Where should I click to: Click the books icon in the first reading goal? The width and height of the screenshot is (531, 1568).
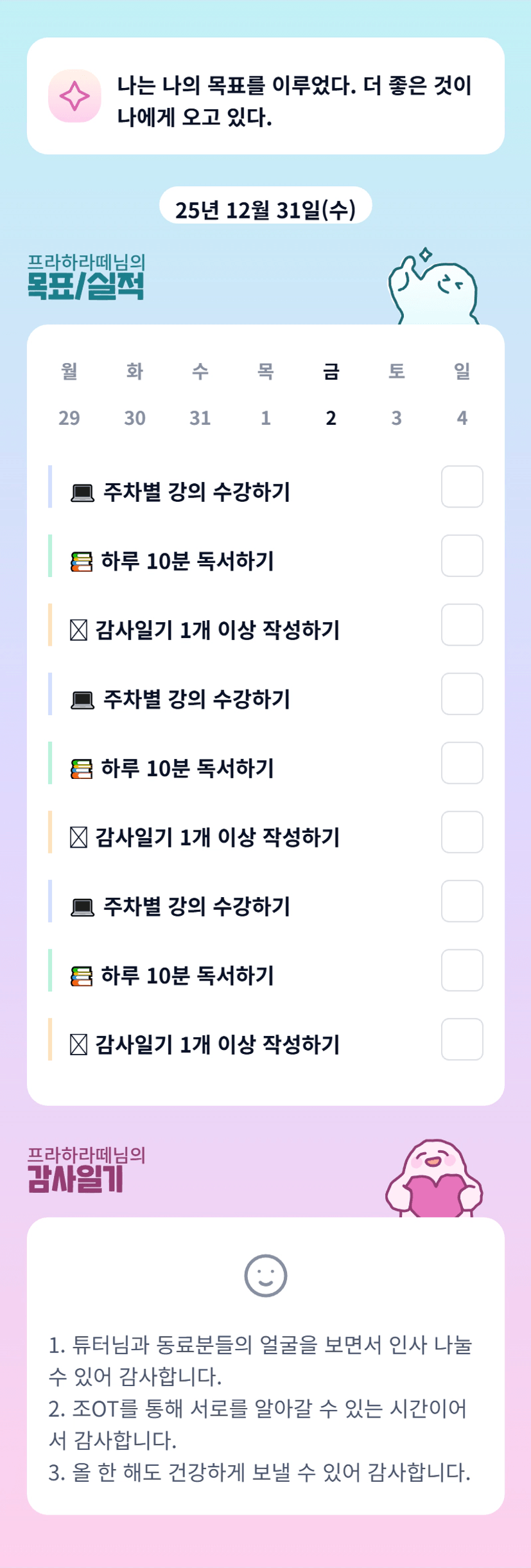[x=82, y=562]
